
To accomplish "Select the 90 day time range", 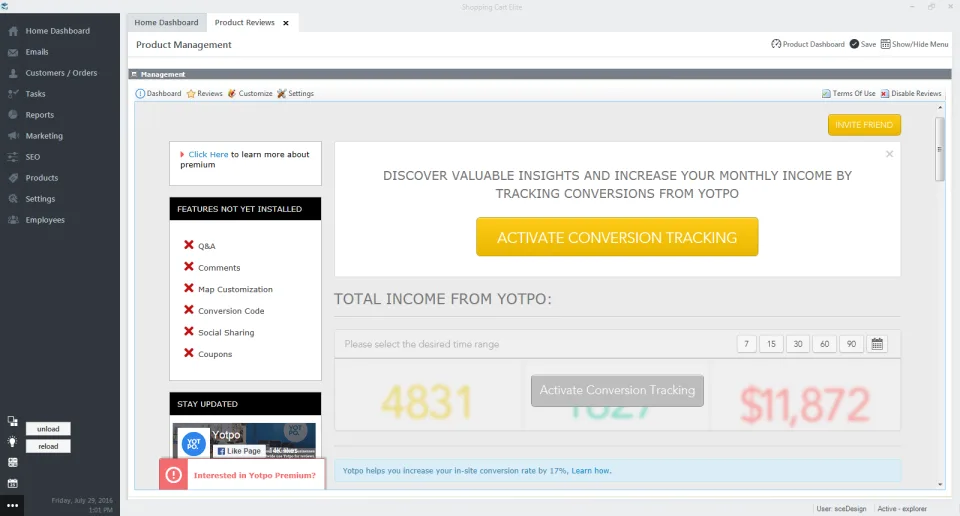I will [851, 344].
